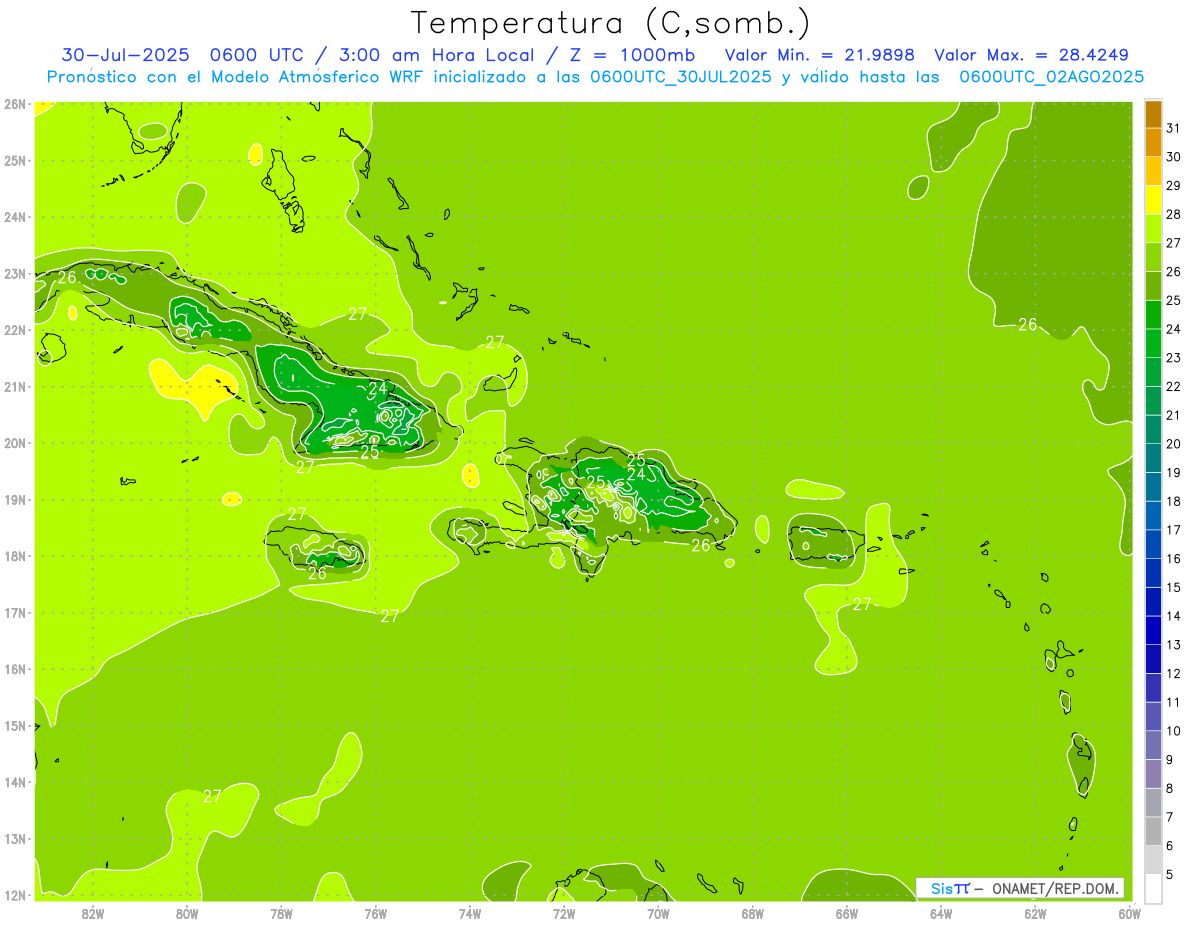Screen dimensions: 1200x927
Task: Click the green legend swatch between 23 and 24
Action: [x=1153, y=343]
